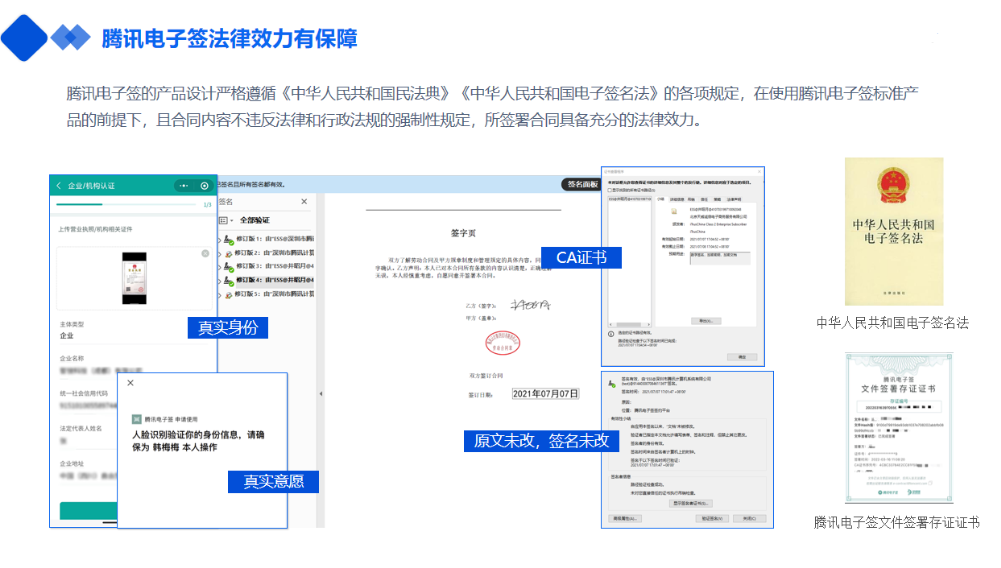1001x568 pixels.
Task: Click the 修订版 1 signature status icon
Action: 229,239
